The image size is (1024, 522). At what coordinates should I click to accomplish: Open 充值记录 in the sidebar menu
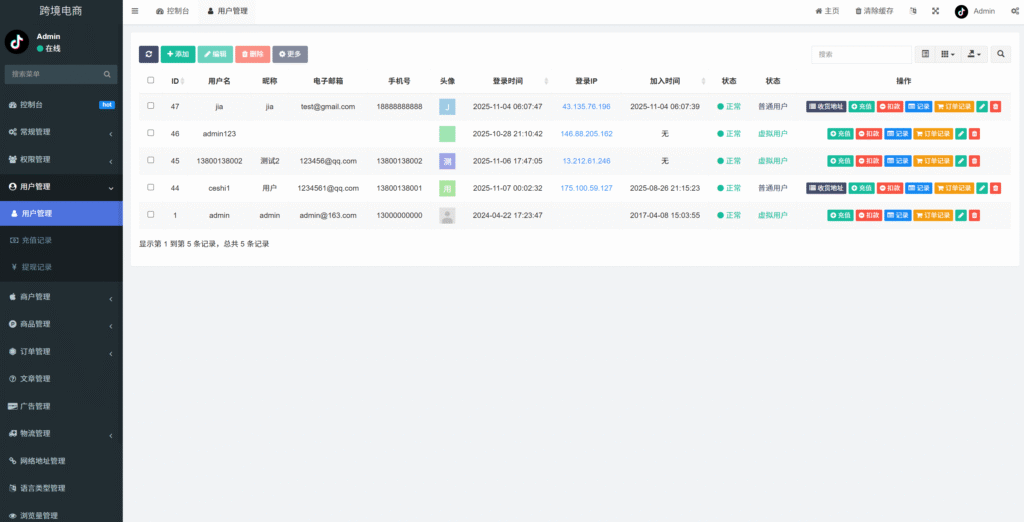(61, 240)
